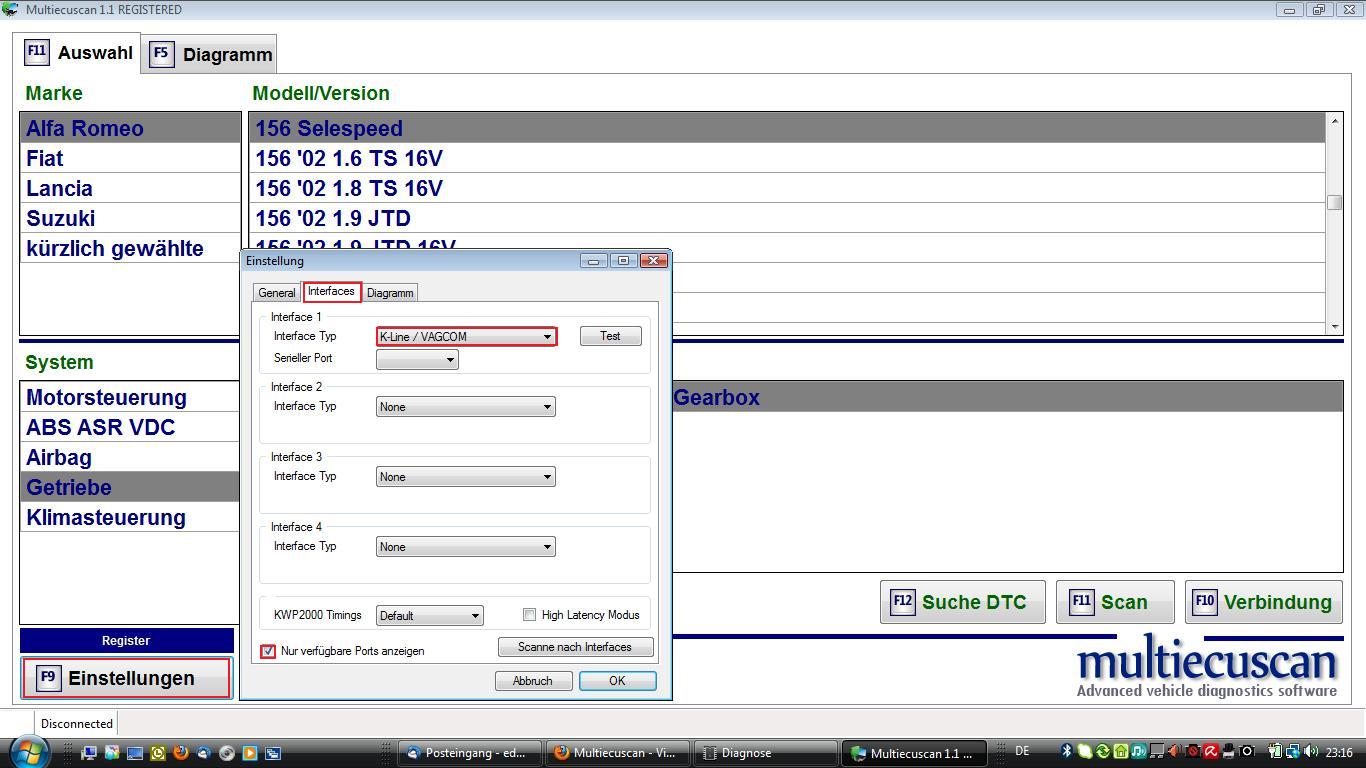
Task: Select Airbag in the System list
Action: tap(130, 458)
